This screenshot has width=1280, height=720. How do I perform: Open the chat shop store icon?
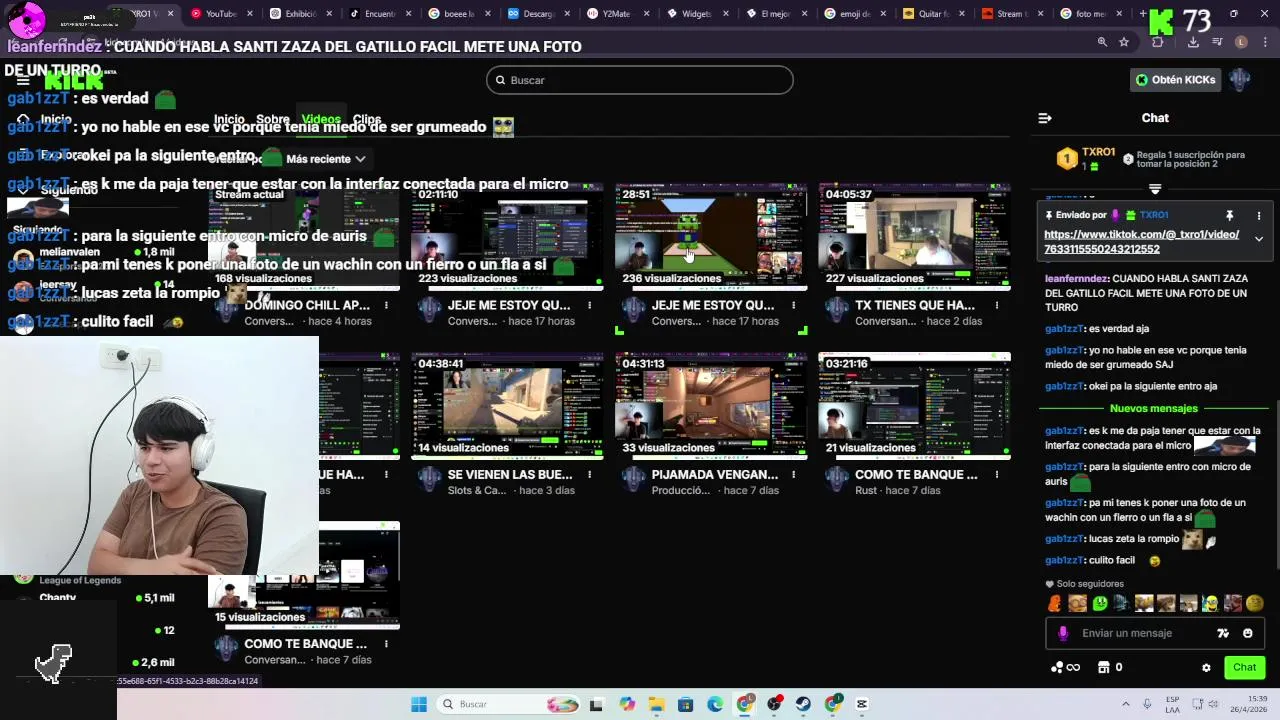[1104, 667]
